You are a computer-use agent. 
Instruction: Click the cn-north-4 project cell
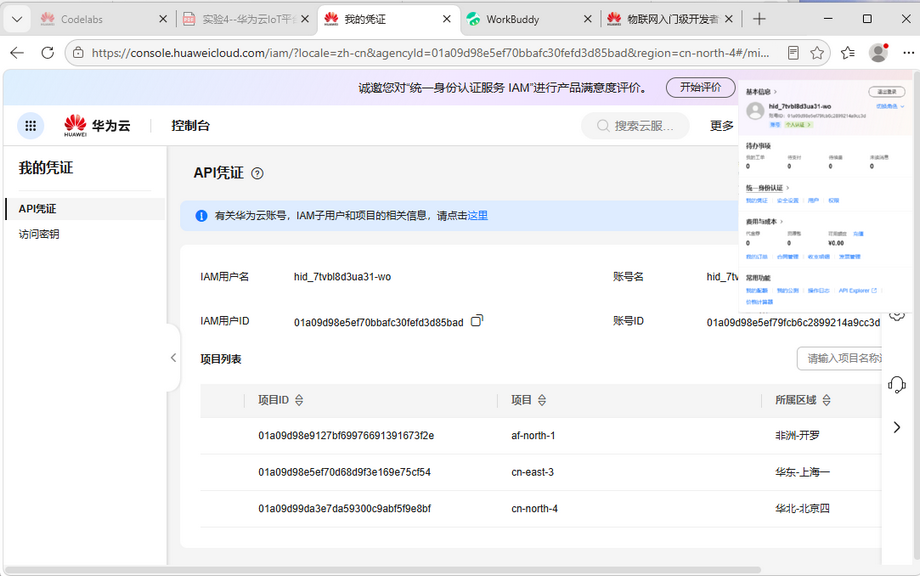pyautogui.click(x=534, y=509)
